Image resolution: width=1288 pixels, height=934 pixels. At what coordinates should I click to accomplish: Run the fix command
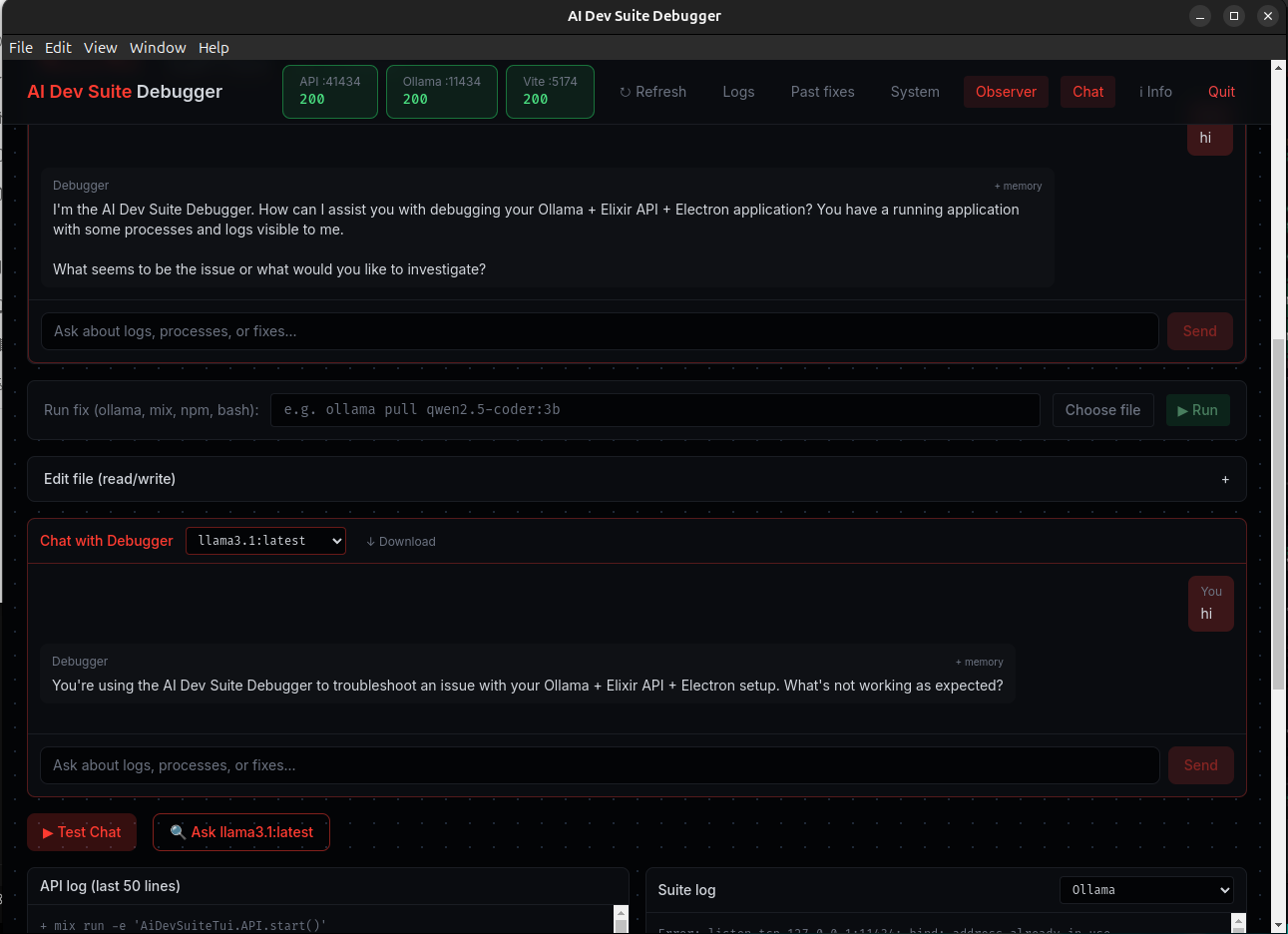(x=1197, y=409)
